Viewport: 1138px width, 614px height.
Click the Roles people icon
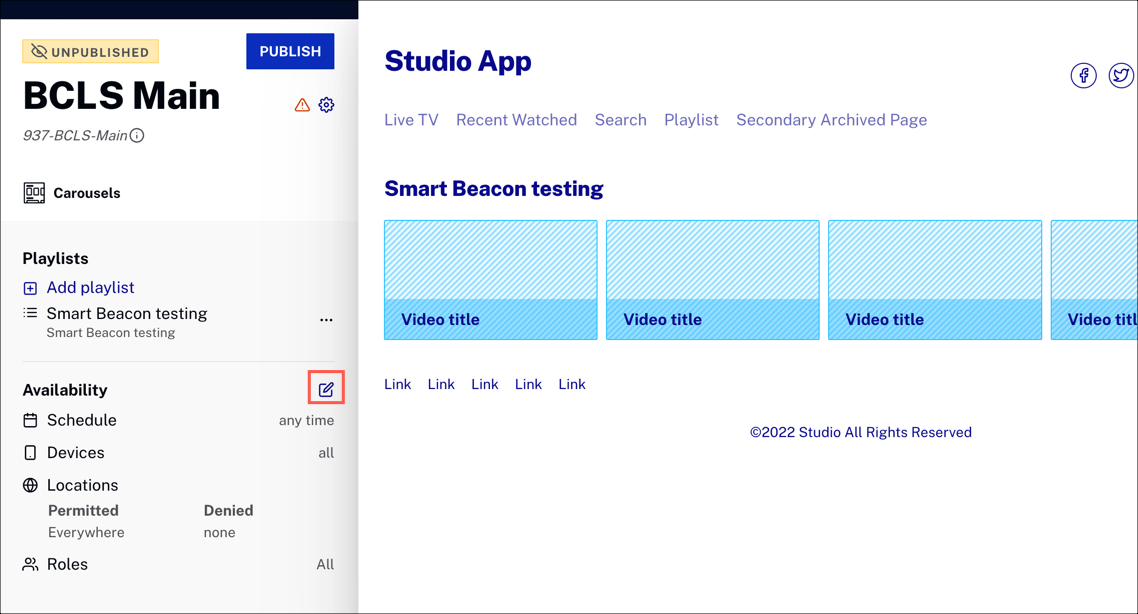30,565
